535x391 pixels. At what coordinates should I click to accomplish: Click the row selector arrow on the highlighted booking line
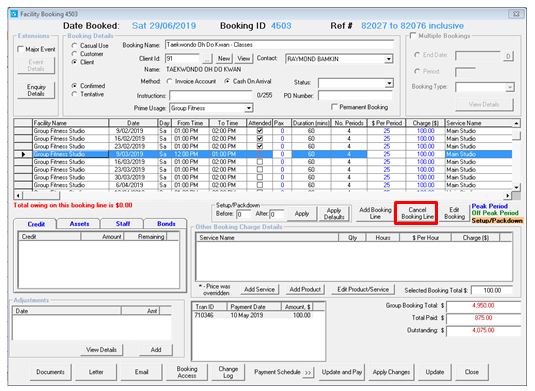[23, 154]
